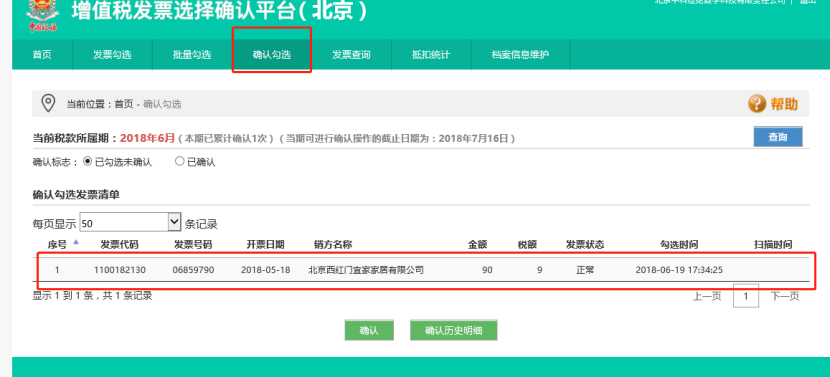
Task: Click 发票状态 column header
Action: [x=585, y=245]
